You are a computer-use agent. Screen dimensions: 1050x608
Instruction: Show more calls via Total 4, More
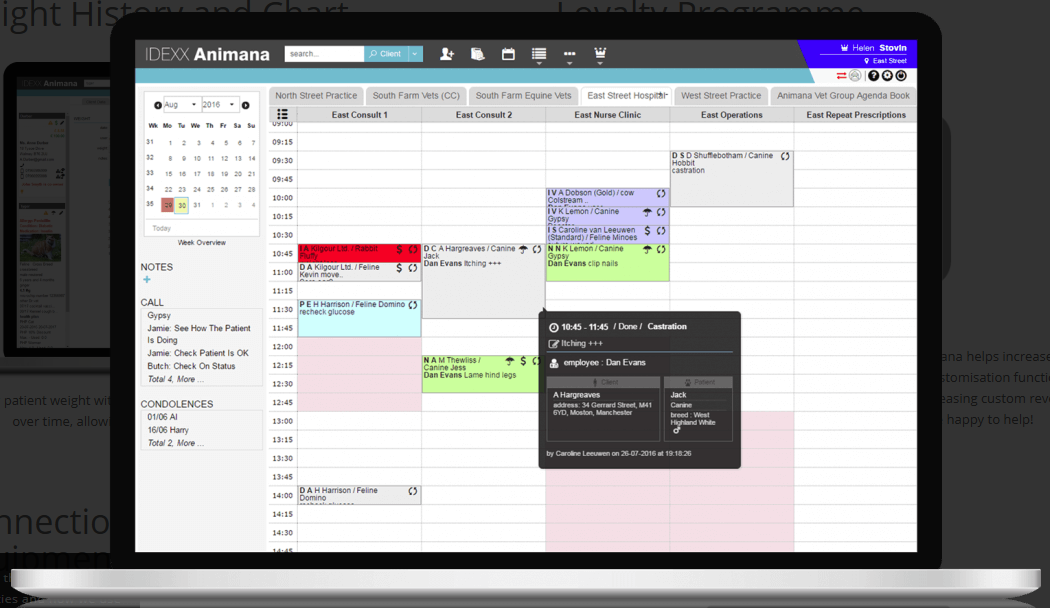[175, 379]
